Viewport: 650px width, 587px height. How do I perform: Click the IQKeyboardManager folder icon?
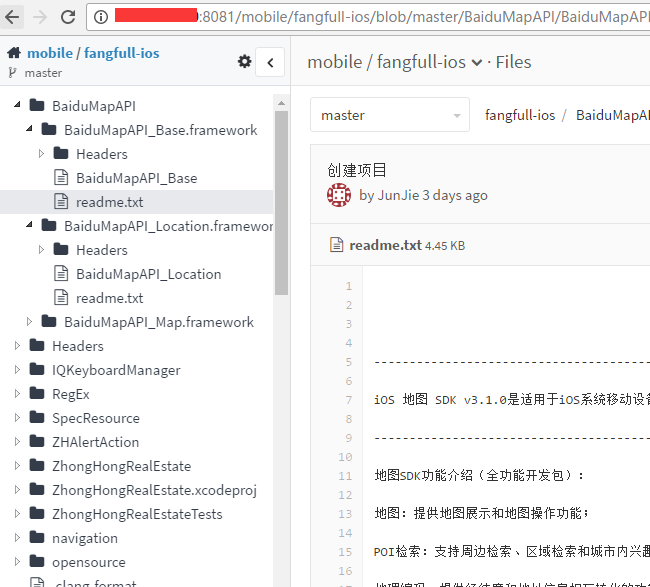[37, 369]
